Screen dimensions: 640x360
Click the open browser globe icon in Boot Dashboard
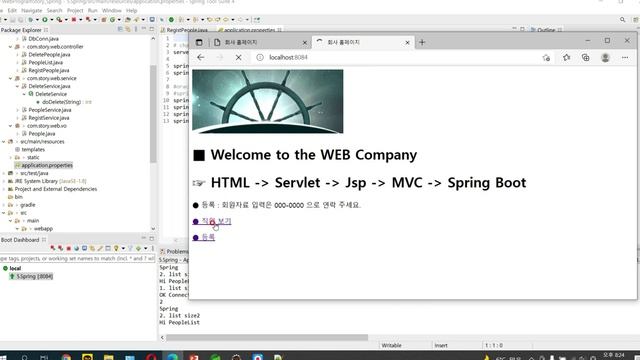click(x=76, y=248)
